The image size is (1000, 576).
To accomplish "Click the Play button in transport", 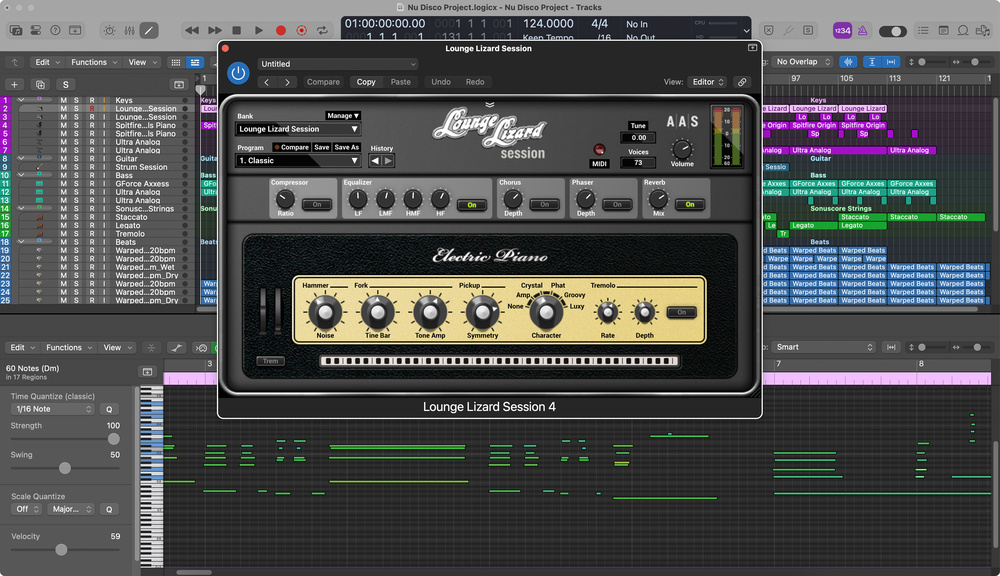I will pos(259,31).
